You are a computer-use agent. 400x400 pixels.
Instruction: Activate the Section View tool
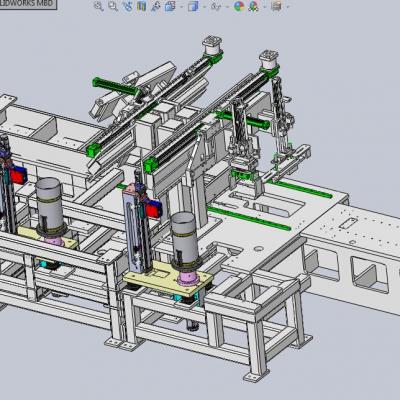click(x=142, y=6)
